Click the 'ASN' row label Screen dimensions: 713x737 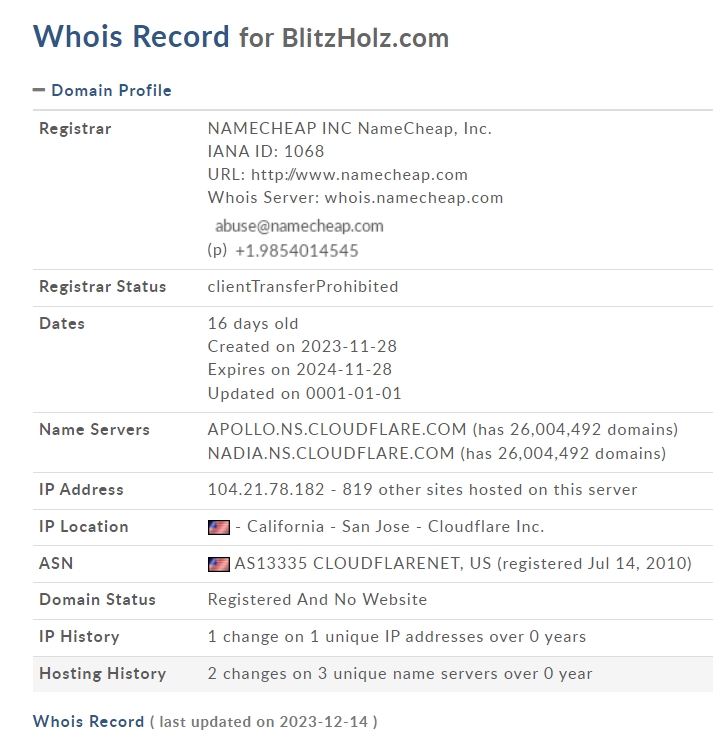pos(56,563)
